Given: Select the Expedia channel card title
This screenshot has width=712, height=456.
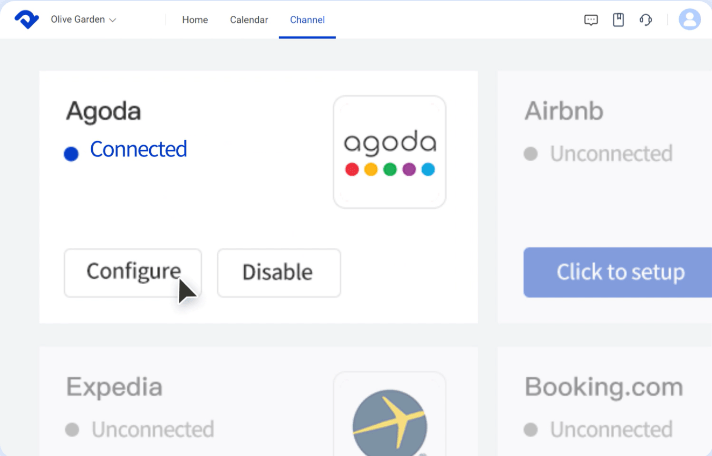Looking at the screenshot, I should point(114,387).
